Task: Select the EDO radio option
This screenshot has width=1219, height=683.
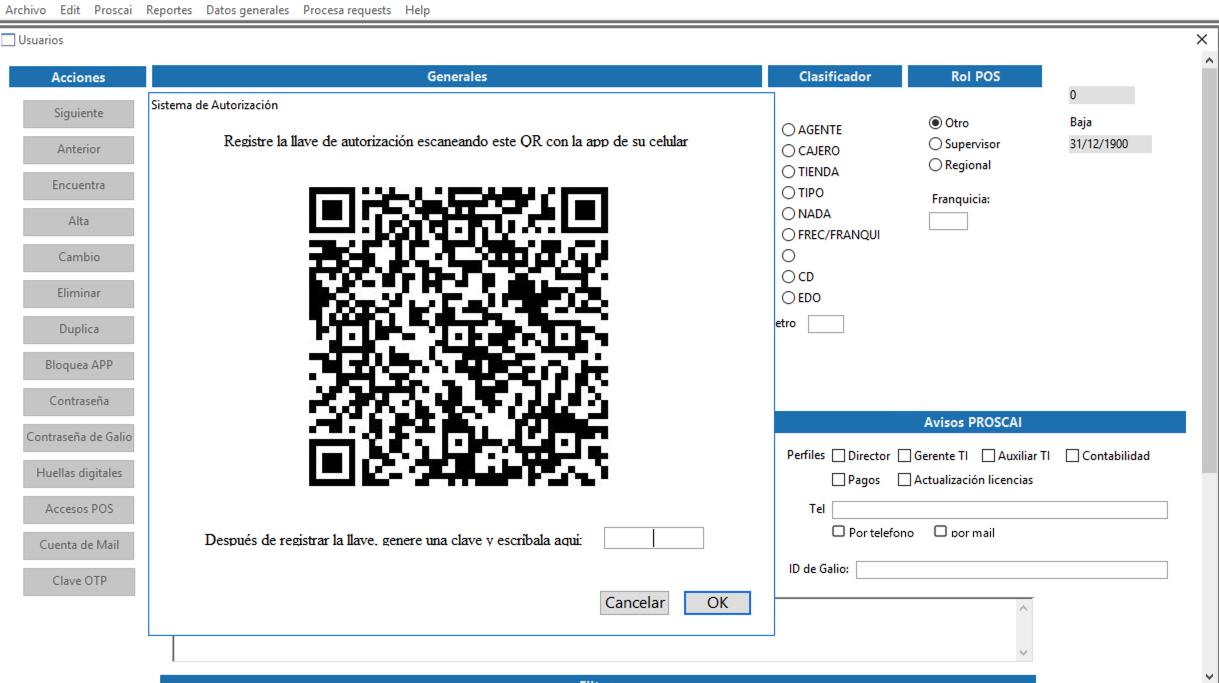Action: pos(788,298)
